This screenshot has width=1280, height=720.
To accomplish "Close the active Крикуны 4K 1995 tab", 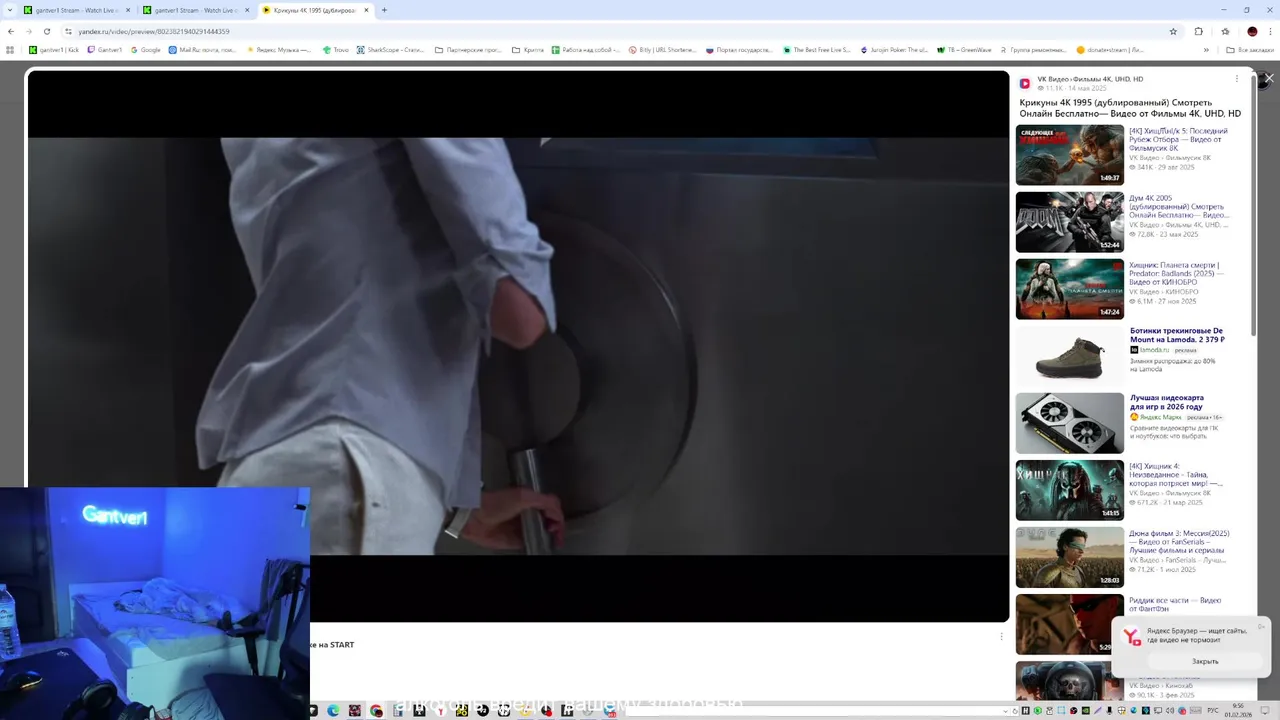I will point(367,10).
